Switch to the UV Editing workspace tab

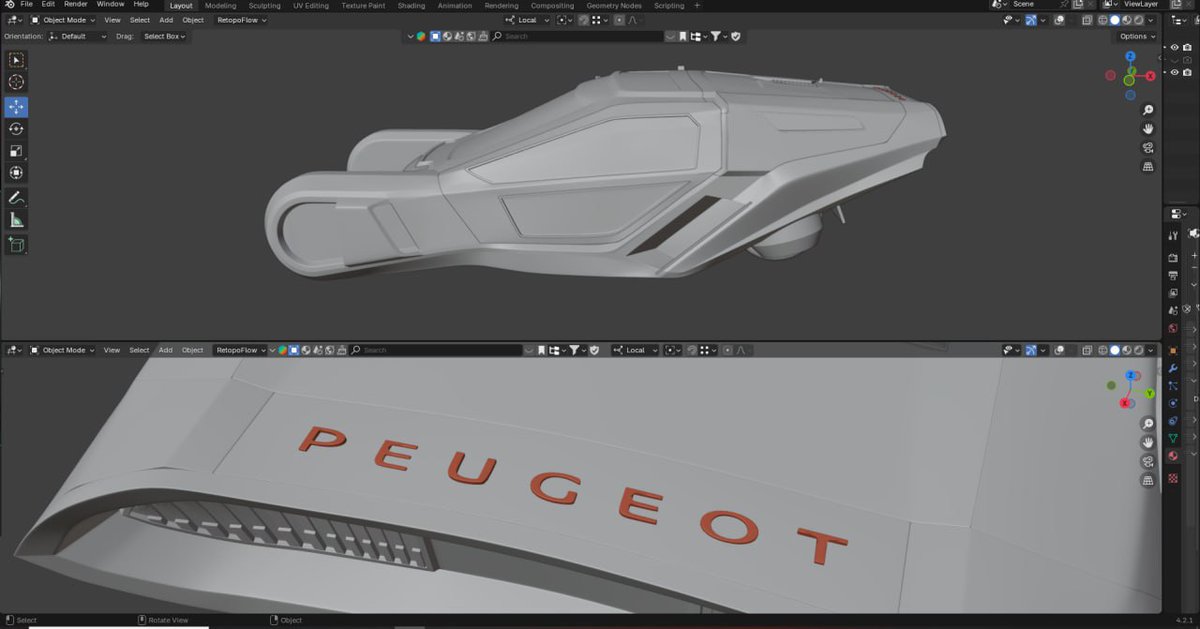point(311,5)
